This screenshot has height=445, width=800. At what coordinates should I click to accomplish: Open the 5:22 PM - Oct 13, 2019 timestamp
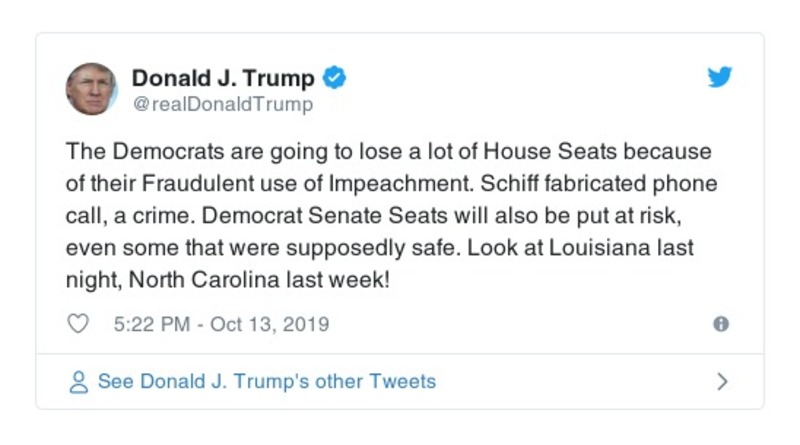click(x=222, y=324)
